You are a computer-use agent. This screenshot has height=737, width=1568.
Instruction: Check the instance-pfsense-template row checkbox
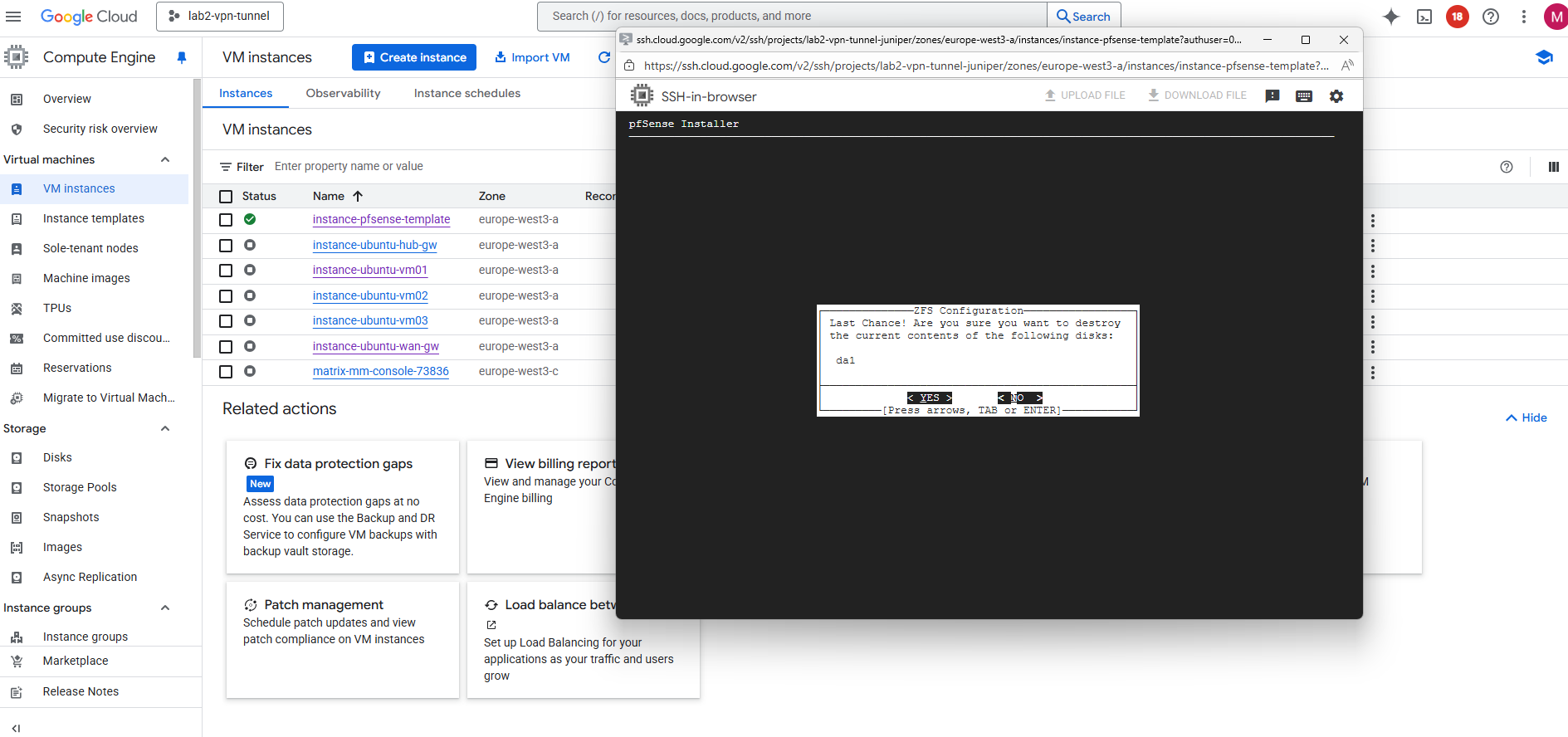[226, 220]
